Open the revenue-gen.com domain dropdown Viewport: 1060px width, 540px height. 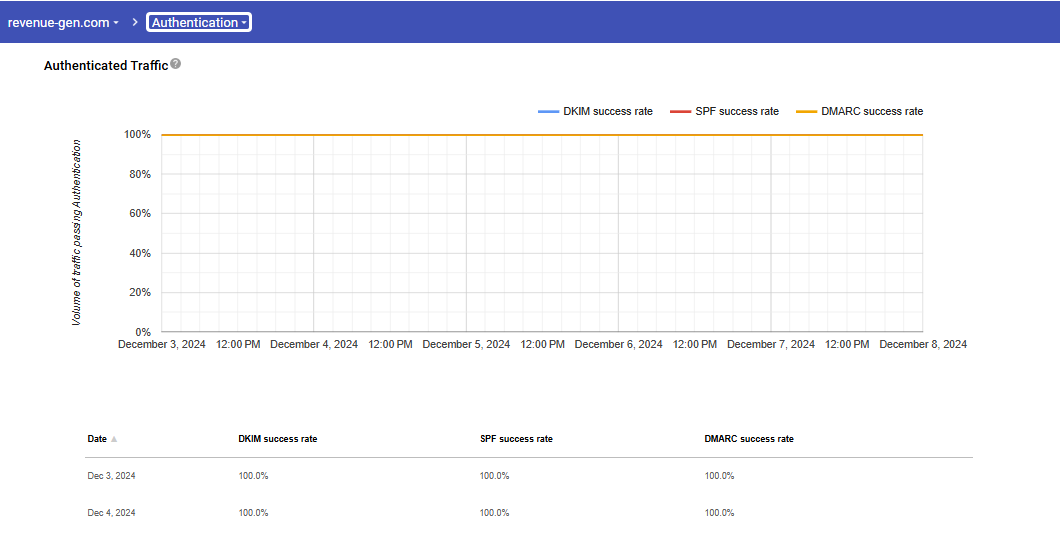63,22
